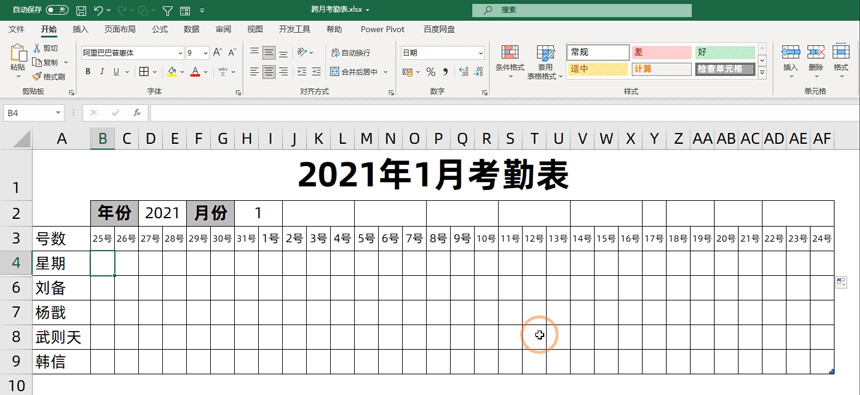The height and width of the screenshot is (395, 860).
Task: Open the font color dropdown arrow
Action: point(205,72)
